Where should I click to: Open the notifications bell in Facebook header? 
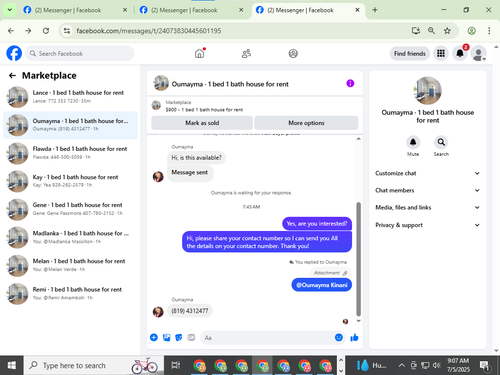point(460,53)
